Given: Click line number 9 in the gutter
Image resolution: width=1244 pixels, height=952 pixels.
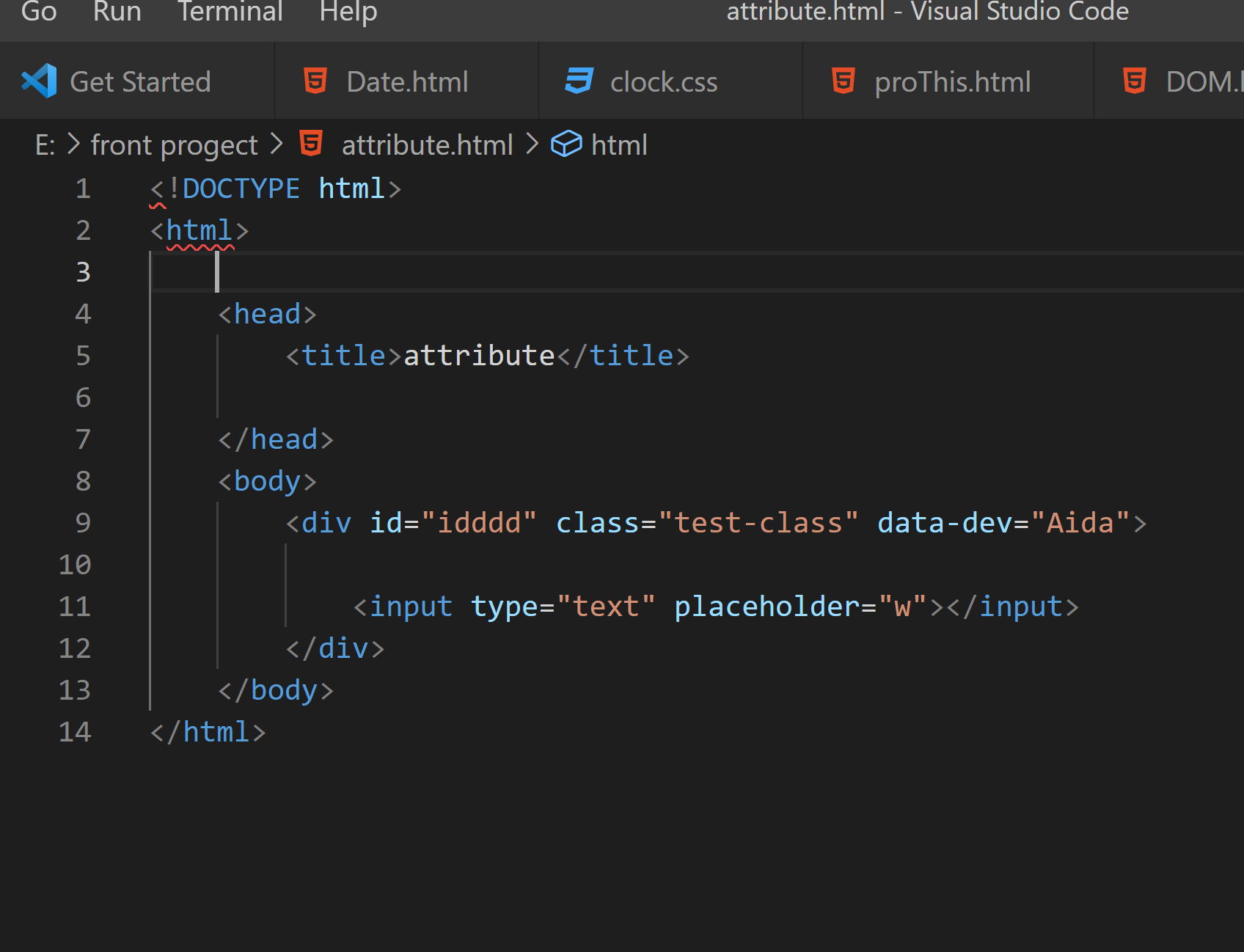Looking at the screenshot, I should pyautogui.click(x=83, y=524).
